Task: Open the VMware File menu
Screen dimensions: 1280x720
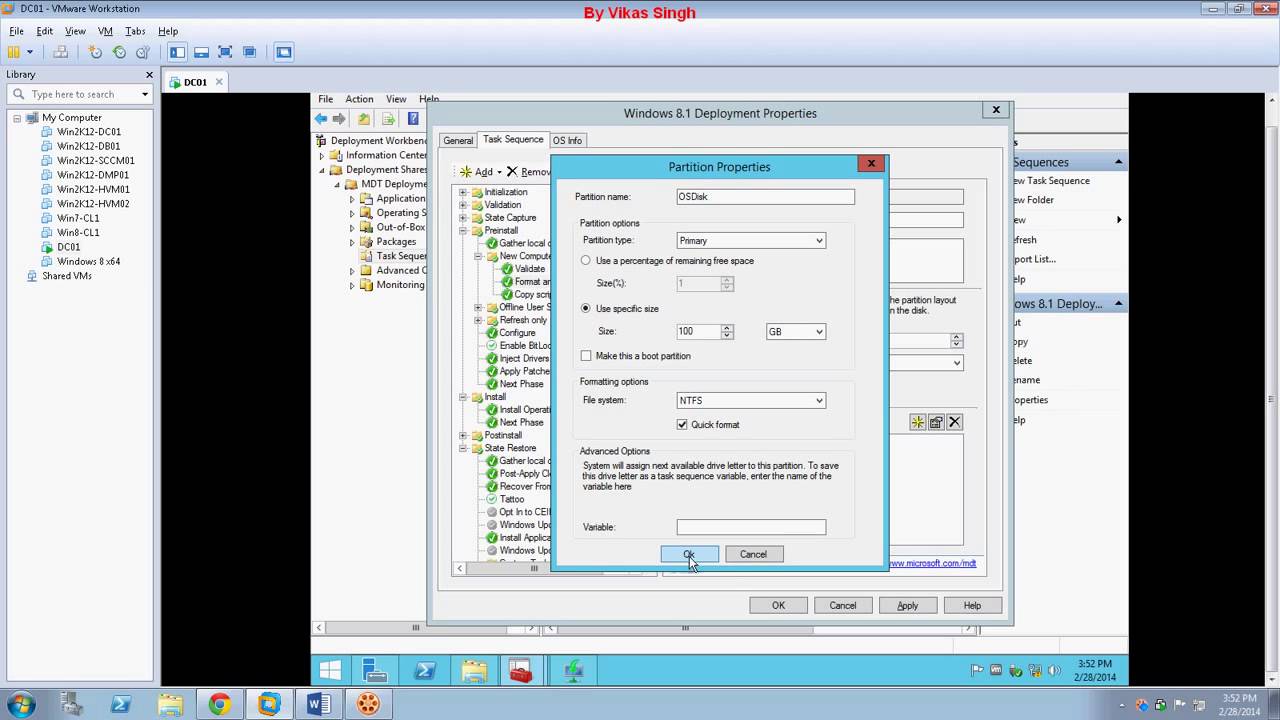Action: 16,31
